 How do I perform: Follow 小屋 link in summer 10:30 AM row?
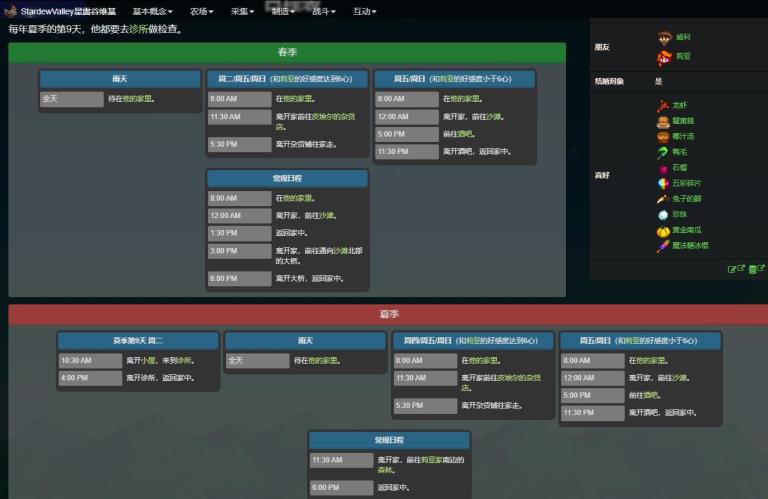[148, 360]
